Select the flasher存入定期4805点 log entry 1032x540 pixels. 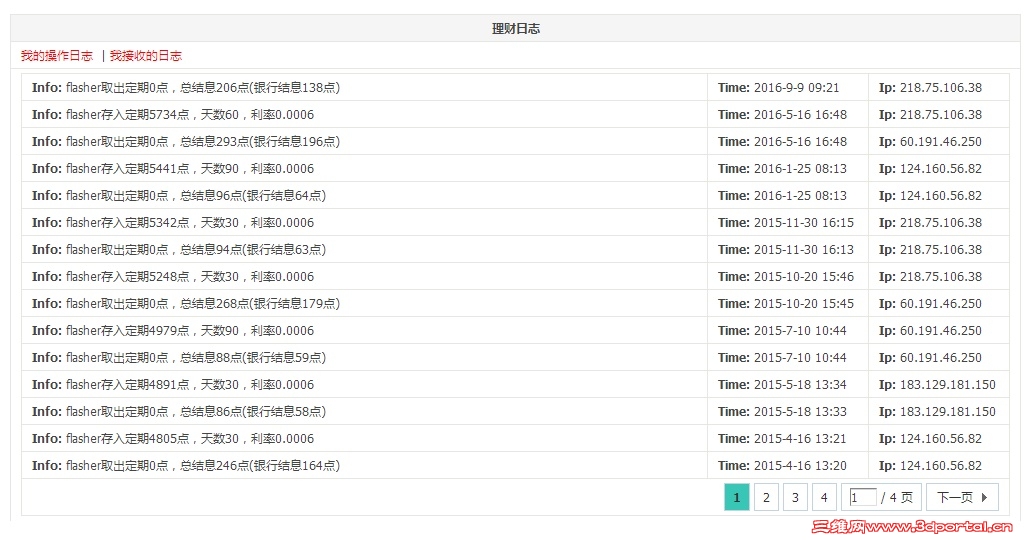[190, 439]
